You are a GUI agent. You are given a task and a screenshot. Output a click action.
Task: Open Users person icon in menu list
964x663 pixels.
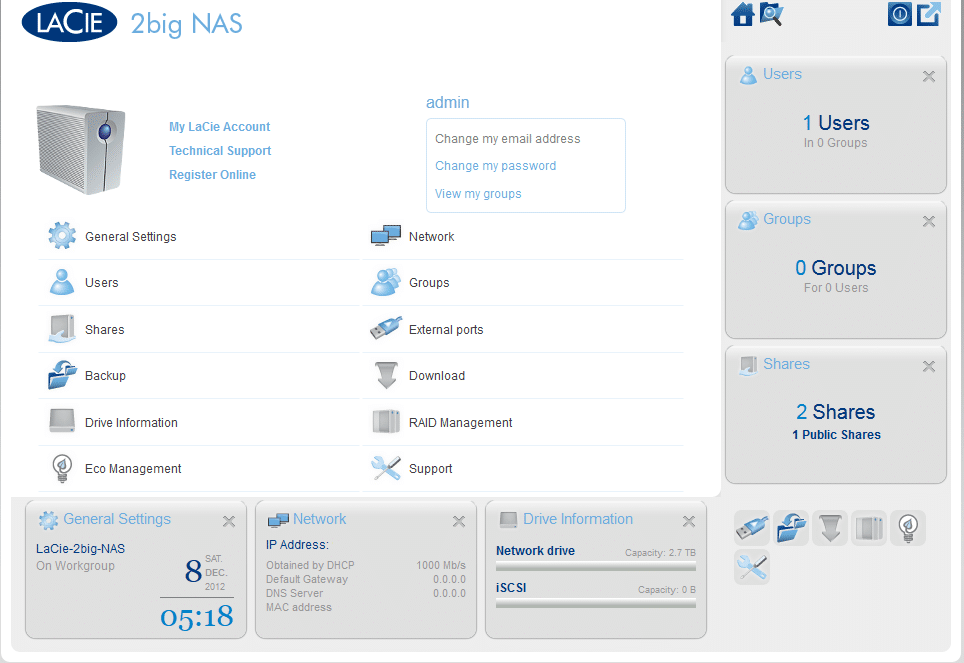(x=62, y=282)
